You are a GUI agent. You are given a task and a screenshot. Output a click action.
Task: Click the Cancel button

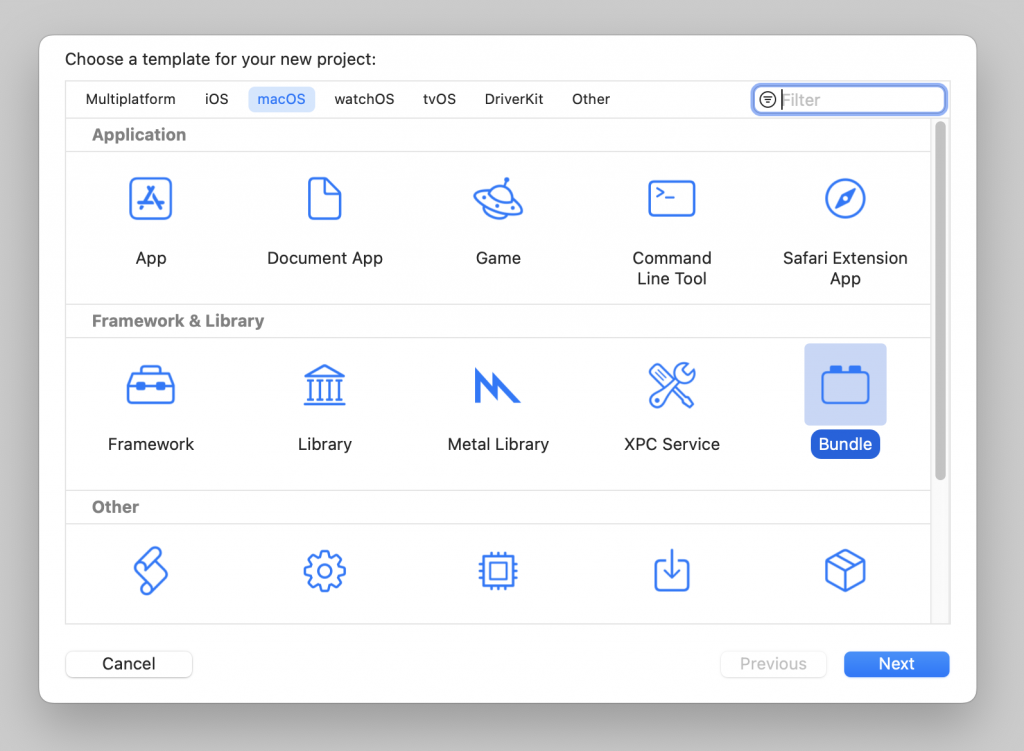point(129,664)
